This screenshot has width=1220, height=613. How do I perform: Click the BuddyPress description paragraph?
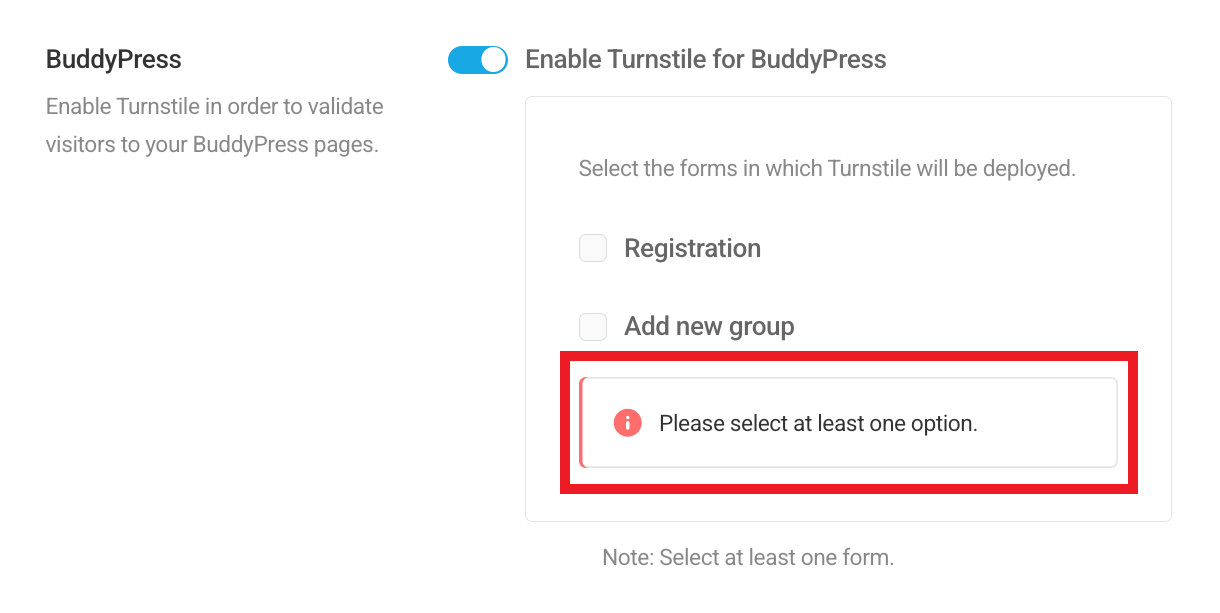214,125
